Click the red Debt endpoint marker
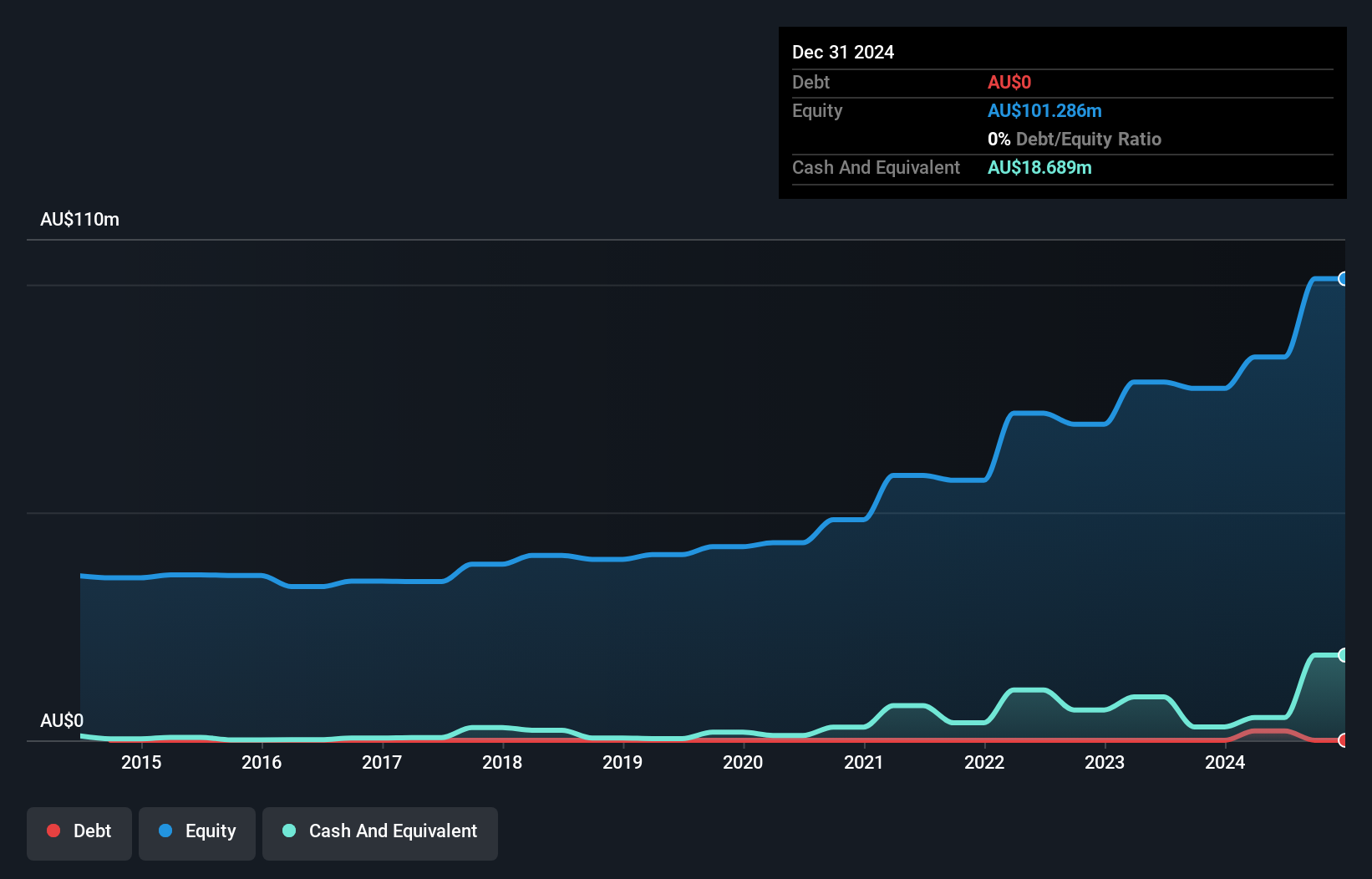 [x=1344, y=740]
